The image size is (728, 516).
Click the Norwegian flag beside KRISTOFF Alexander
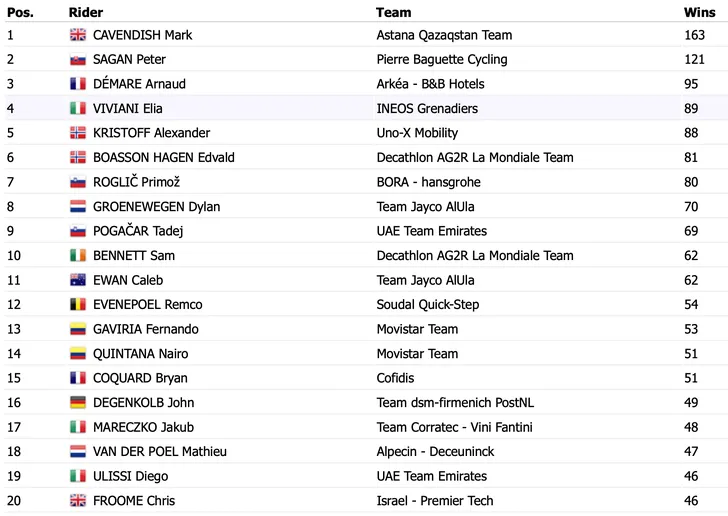(78, 133)
